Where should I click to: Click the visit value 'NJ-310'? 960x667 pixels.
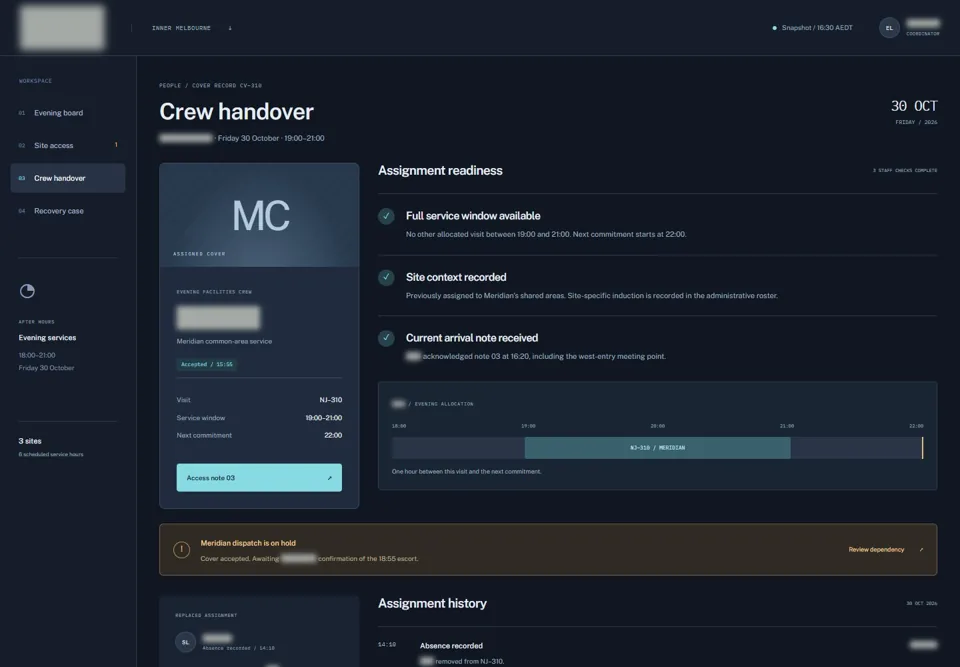coord(331,400)
